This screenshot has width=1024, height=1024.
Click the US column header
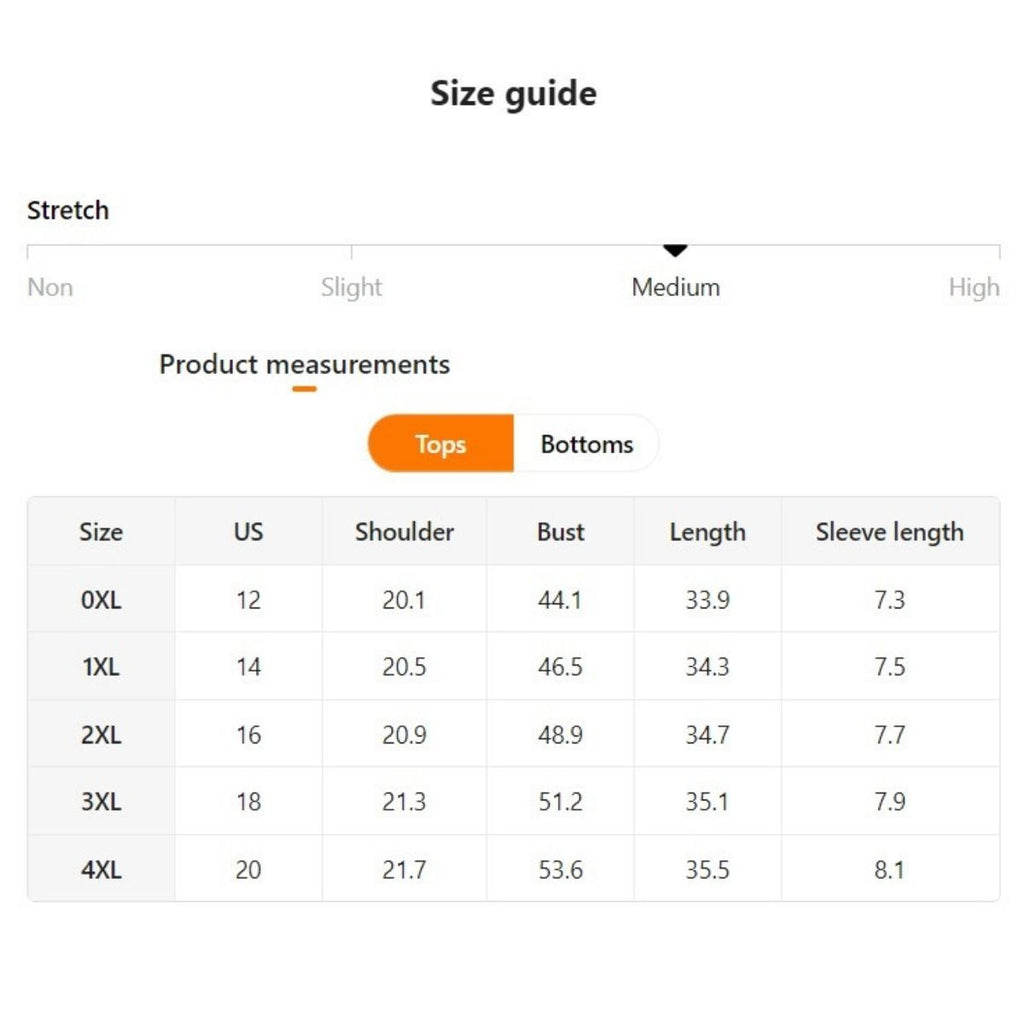click(x=248, y=532)
